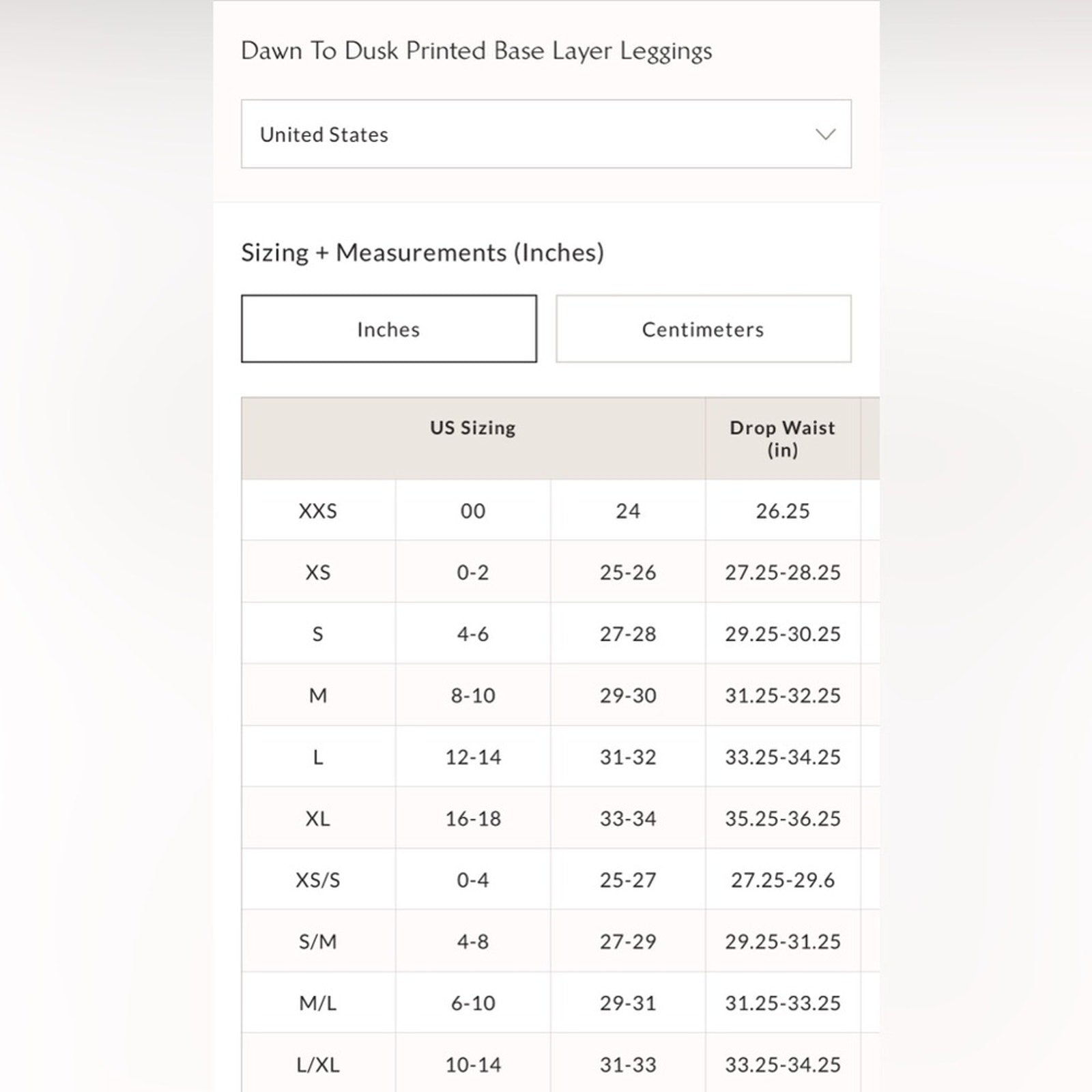
Task: Click the 12-14 US size cell
Action: pos(473,757)
